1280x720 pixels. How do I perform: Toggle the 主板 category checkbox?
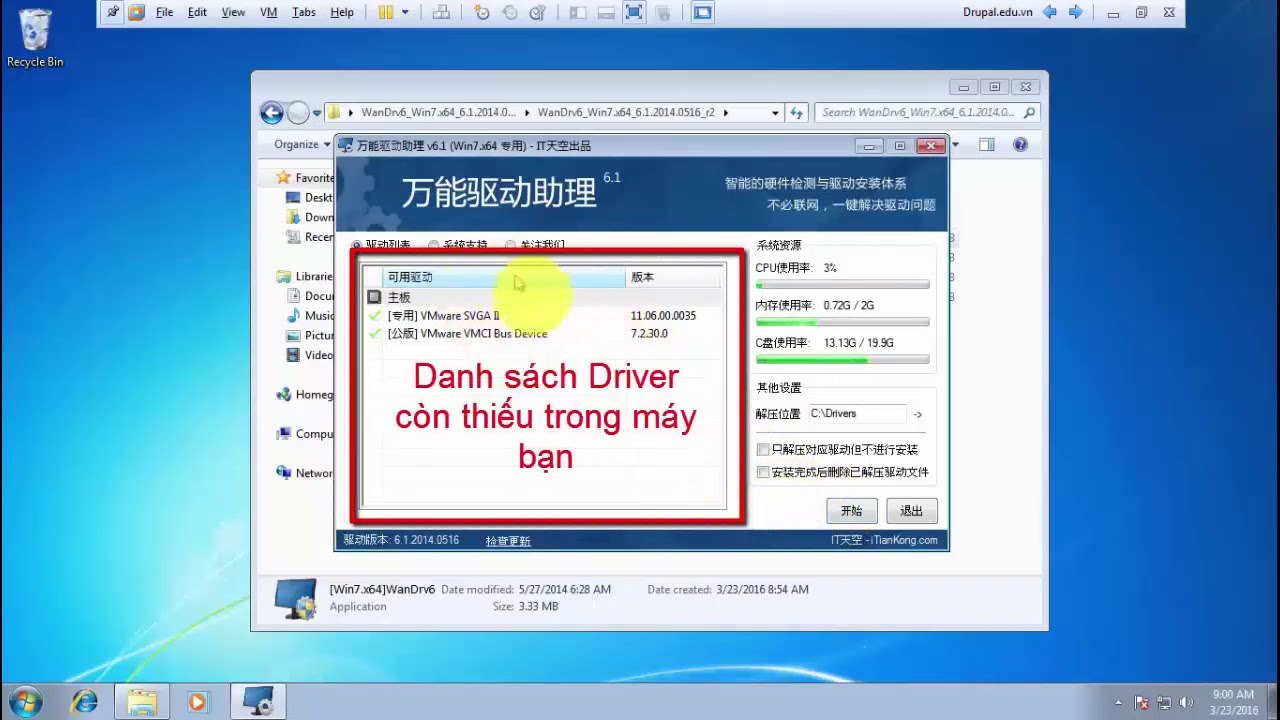tap(374, 297)
